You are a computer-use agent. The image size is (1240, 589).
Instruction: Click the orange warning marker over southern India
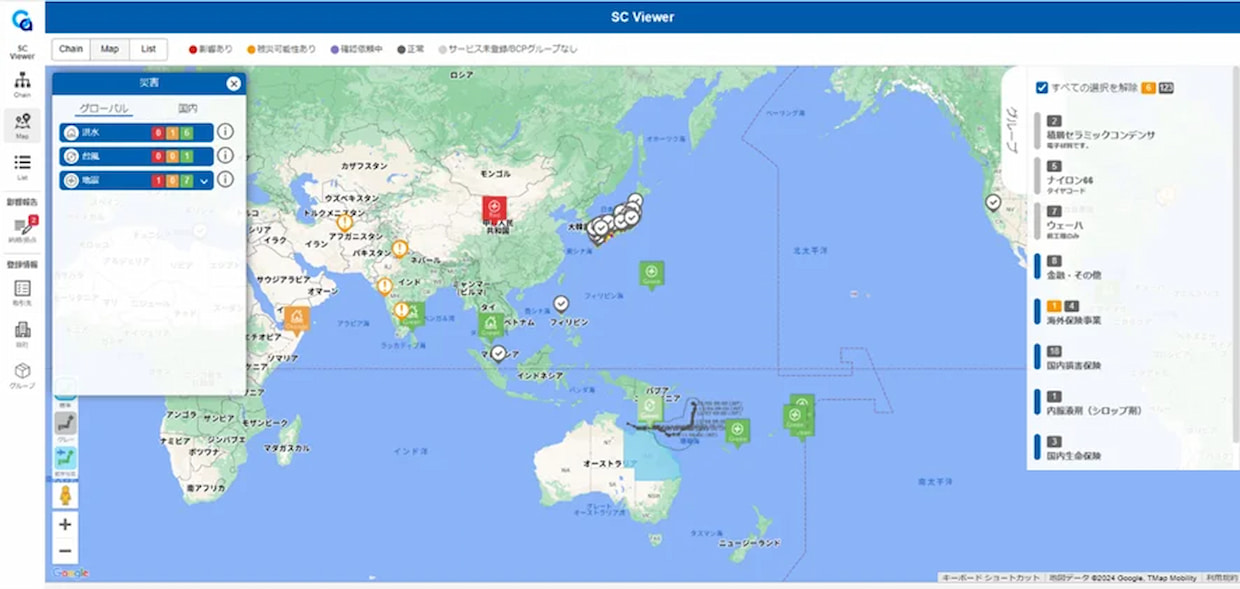pyautogui.click(x=401, y=311)
